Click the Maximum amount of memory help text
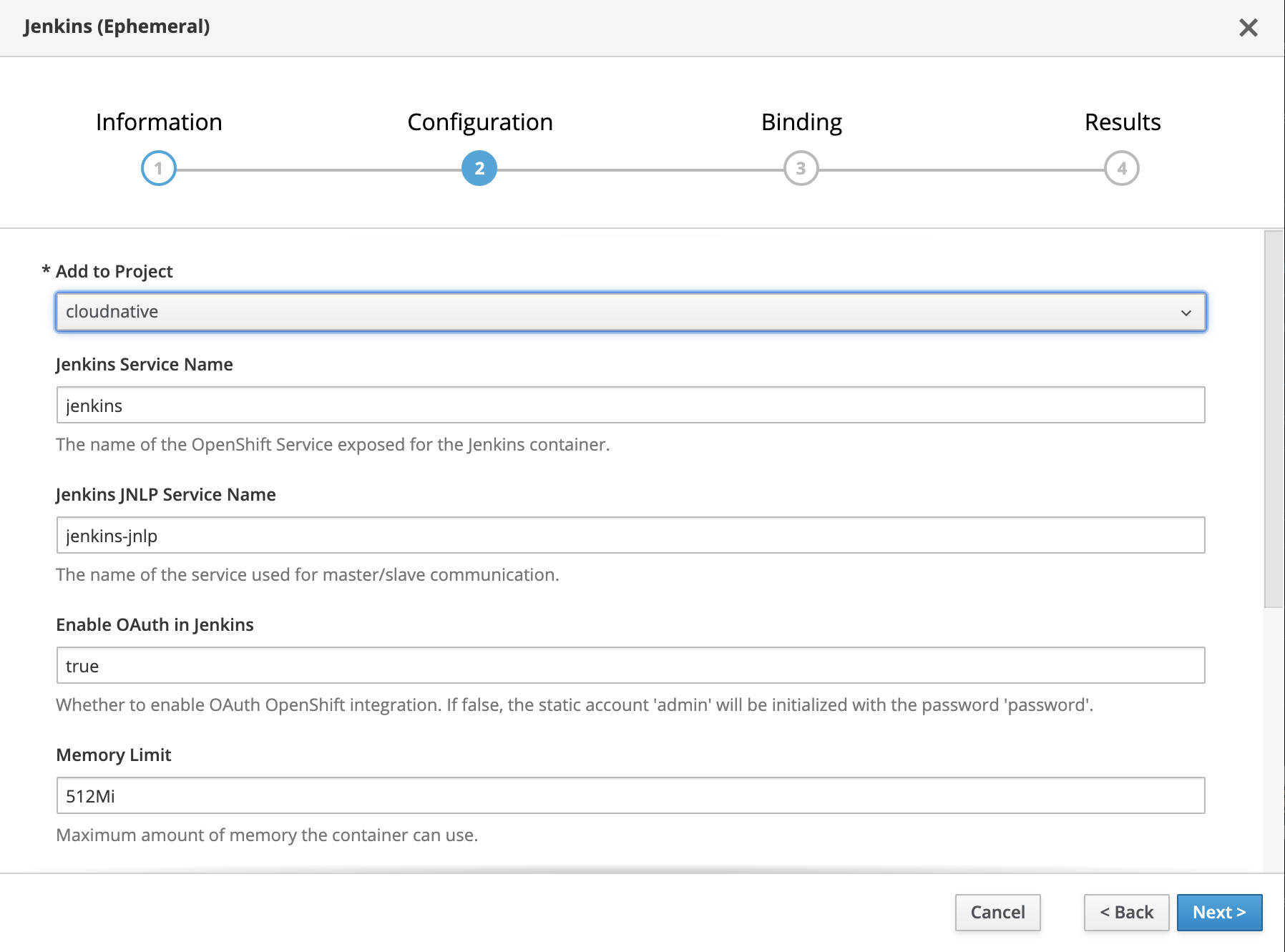 (x=267, y=835)
